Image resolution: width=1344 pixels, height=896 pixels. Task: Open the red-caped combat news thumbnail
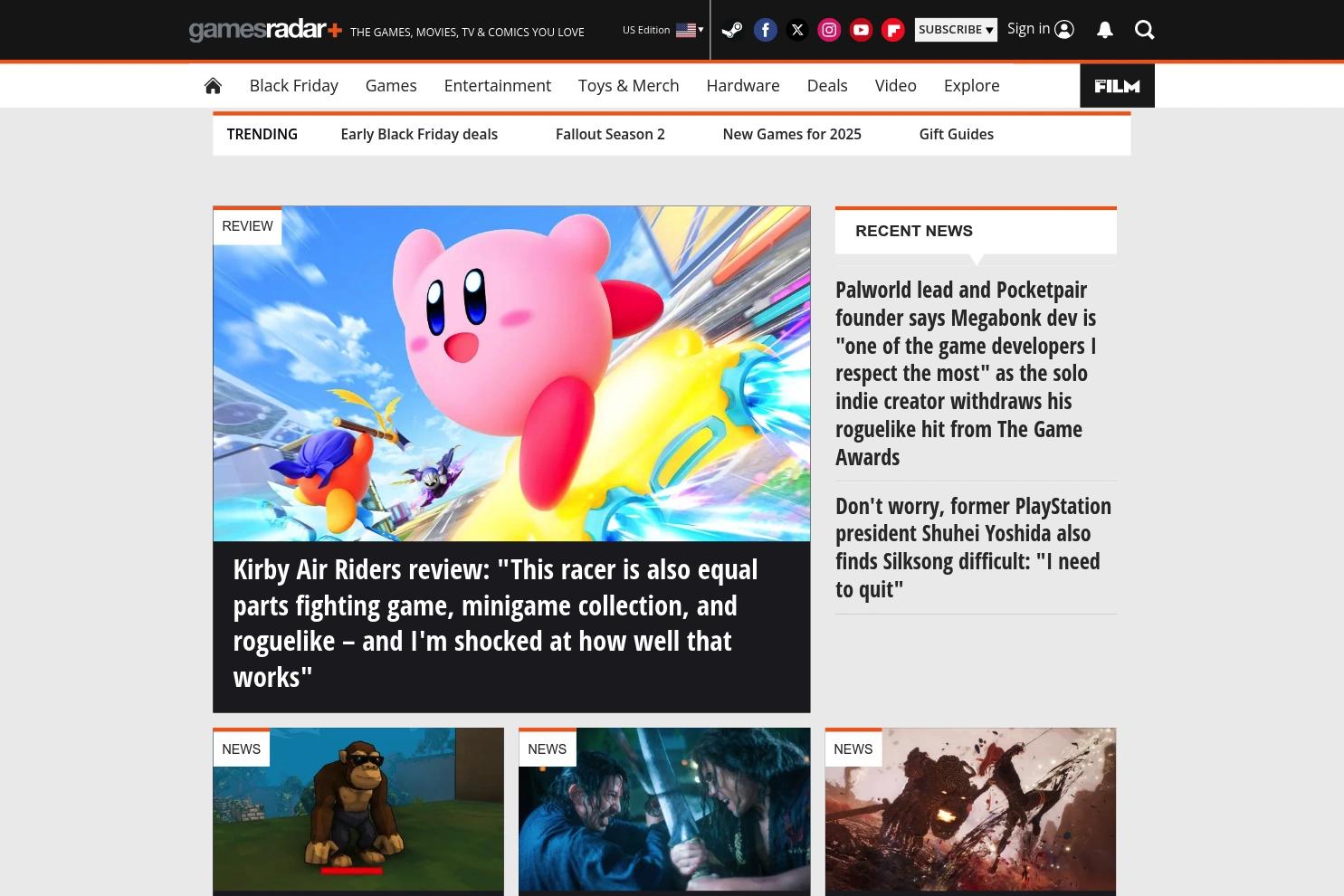click(x=970, y=809)
